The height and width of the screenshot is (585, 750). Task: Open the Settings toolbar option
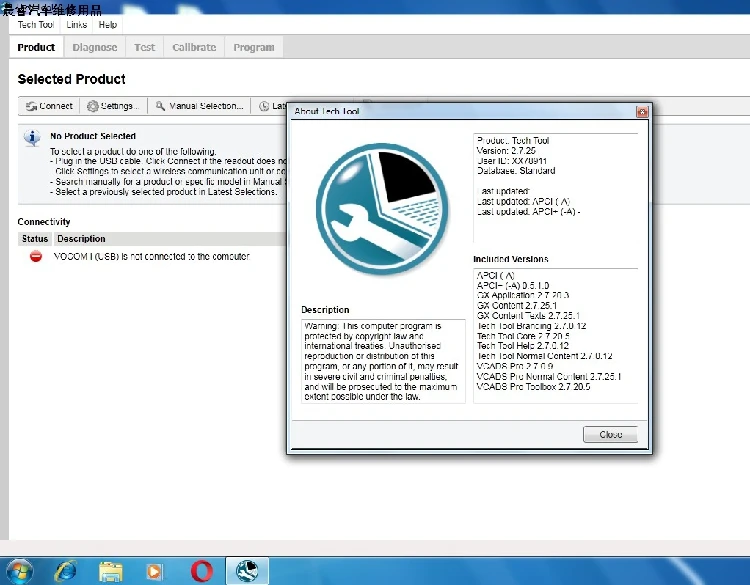(x=111, y=106)
